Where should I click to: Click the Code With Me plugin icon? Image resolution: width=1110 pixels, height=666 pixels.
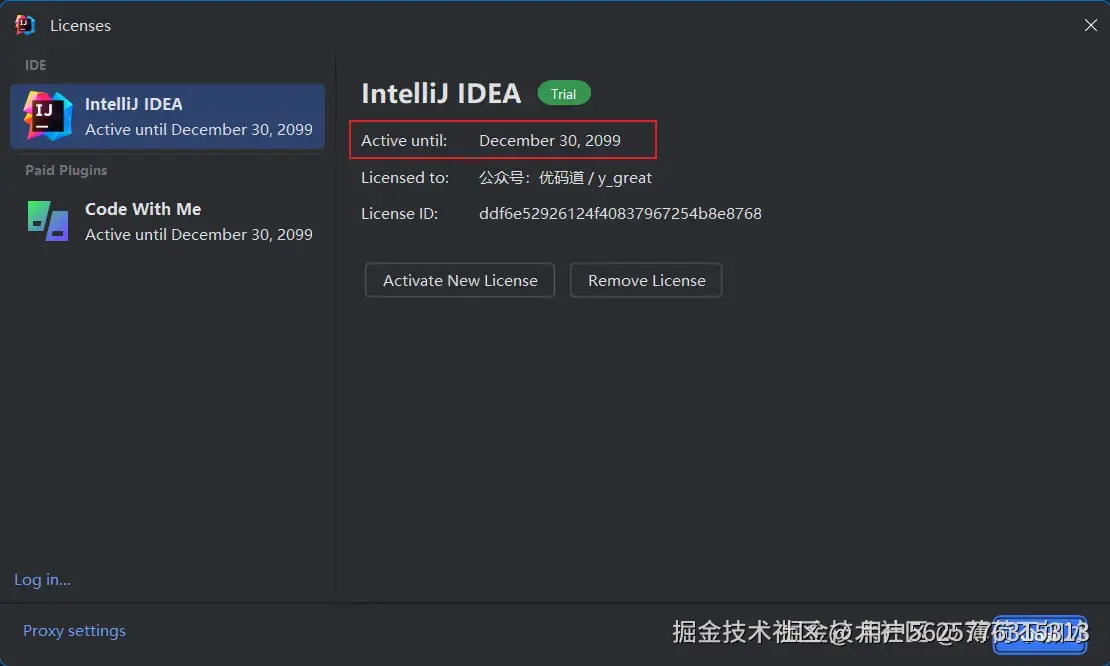pos(47,221)
